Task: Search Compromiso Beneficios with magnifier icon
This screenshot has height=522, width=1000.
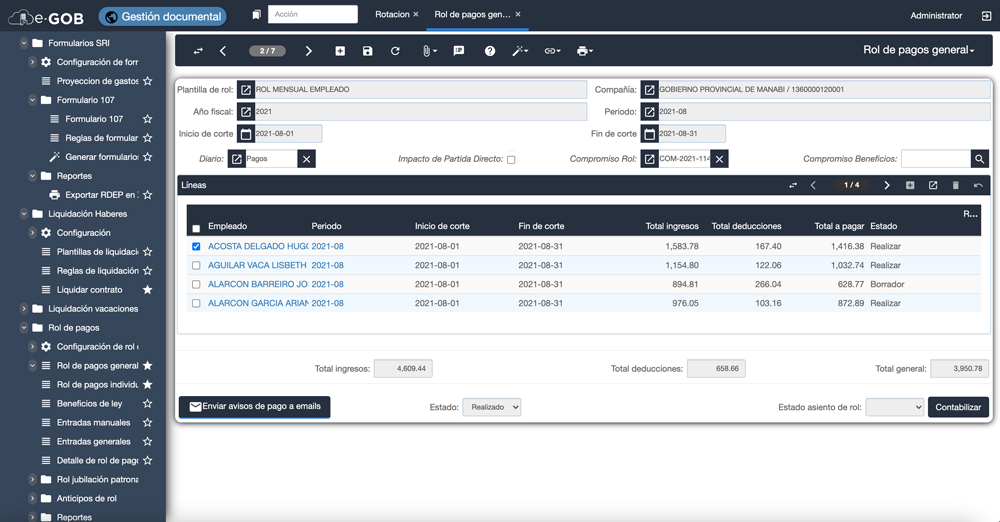Action: coord(979,159)
